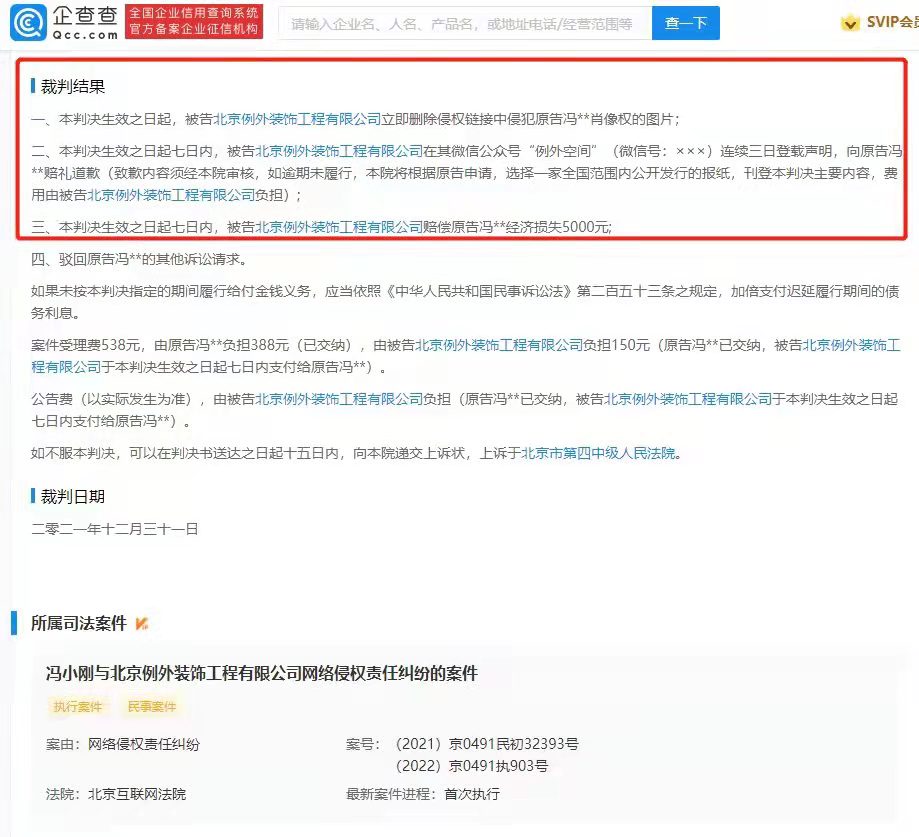919x837 pixels.
Task: Click text 案件受理费538元
Action: pos(86,345)
